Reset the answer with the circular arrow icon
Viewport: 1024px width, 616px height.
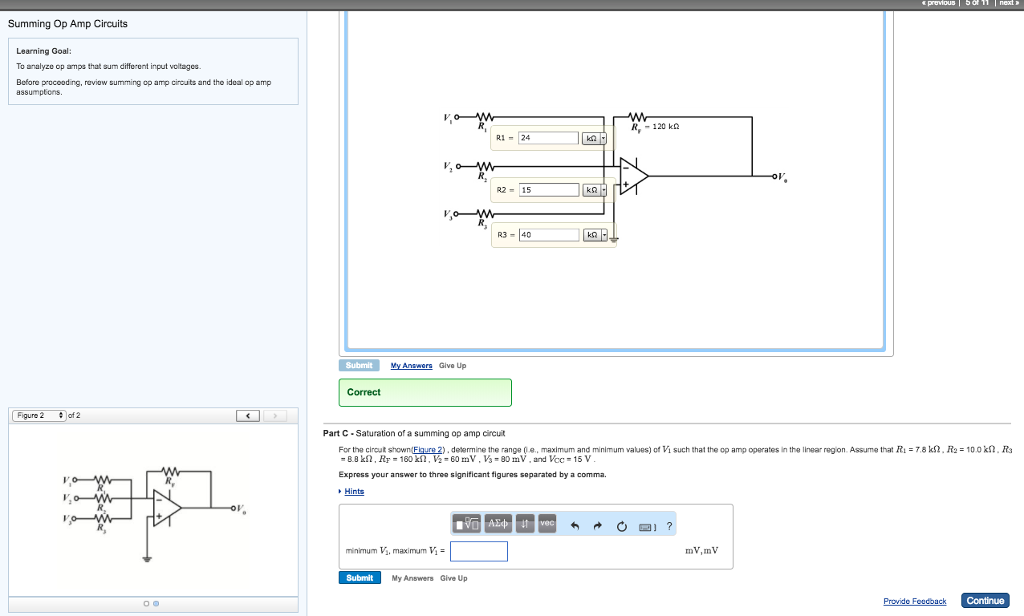622,523
